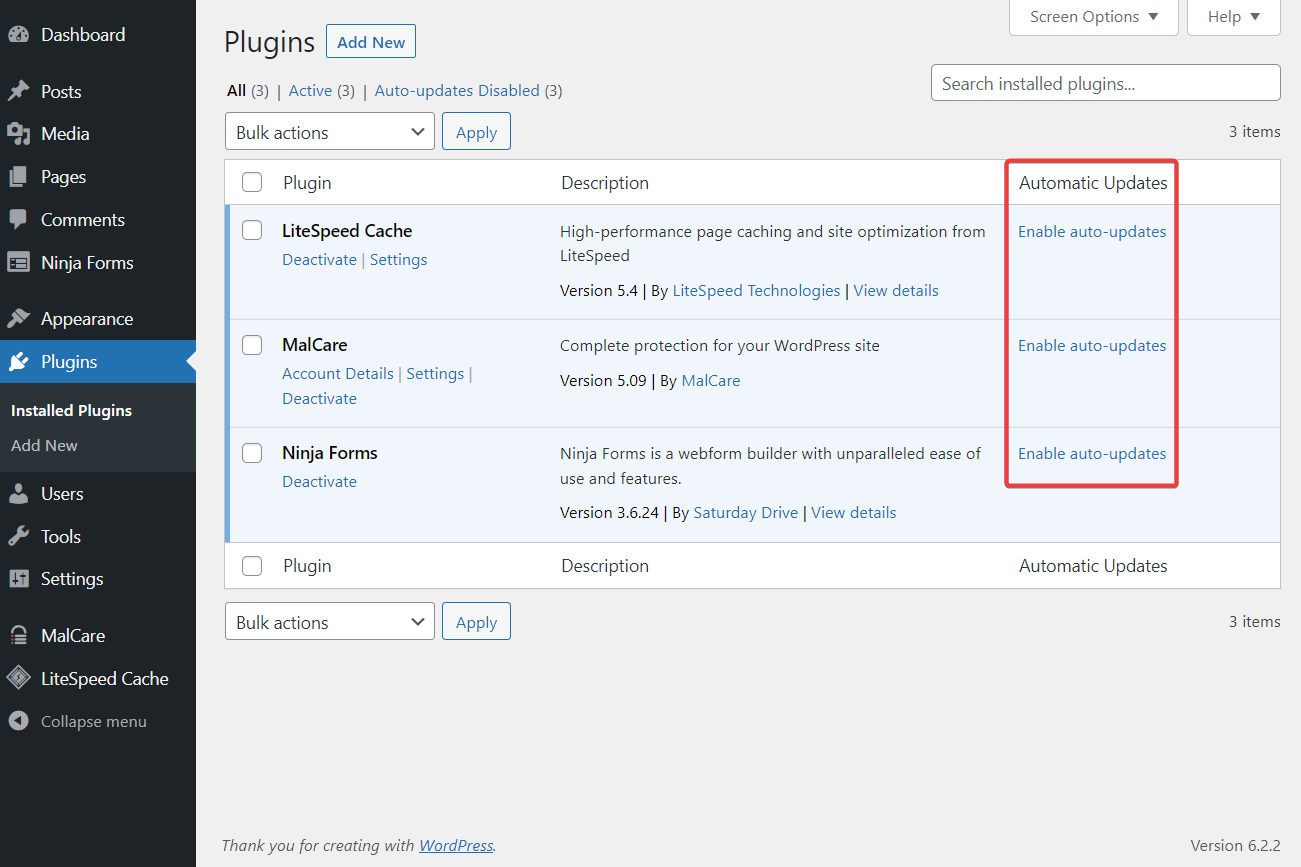This screenshot has width=1301, height=867.
Task: Open Add New plugin submenu item
Action: click(44, 446)
